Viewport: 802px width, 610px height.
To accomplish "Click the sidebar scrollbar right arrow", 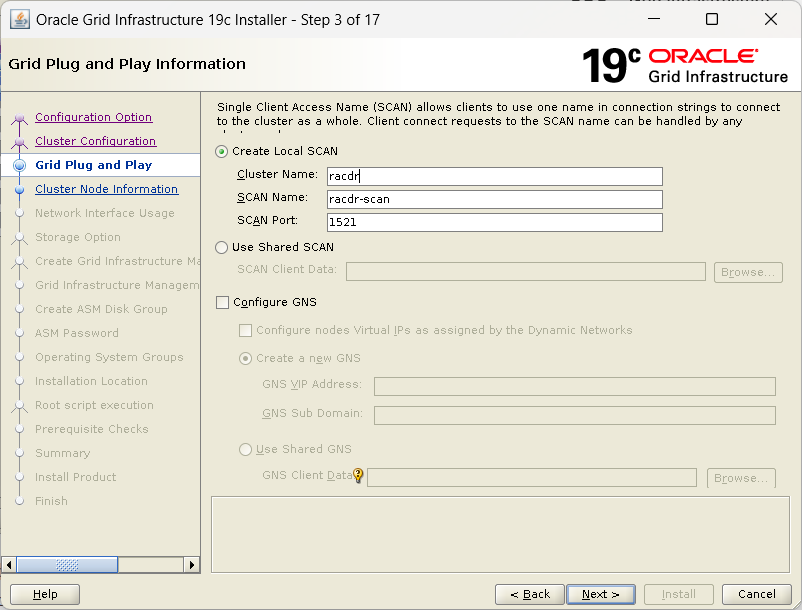I will [x=191, y=565].
